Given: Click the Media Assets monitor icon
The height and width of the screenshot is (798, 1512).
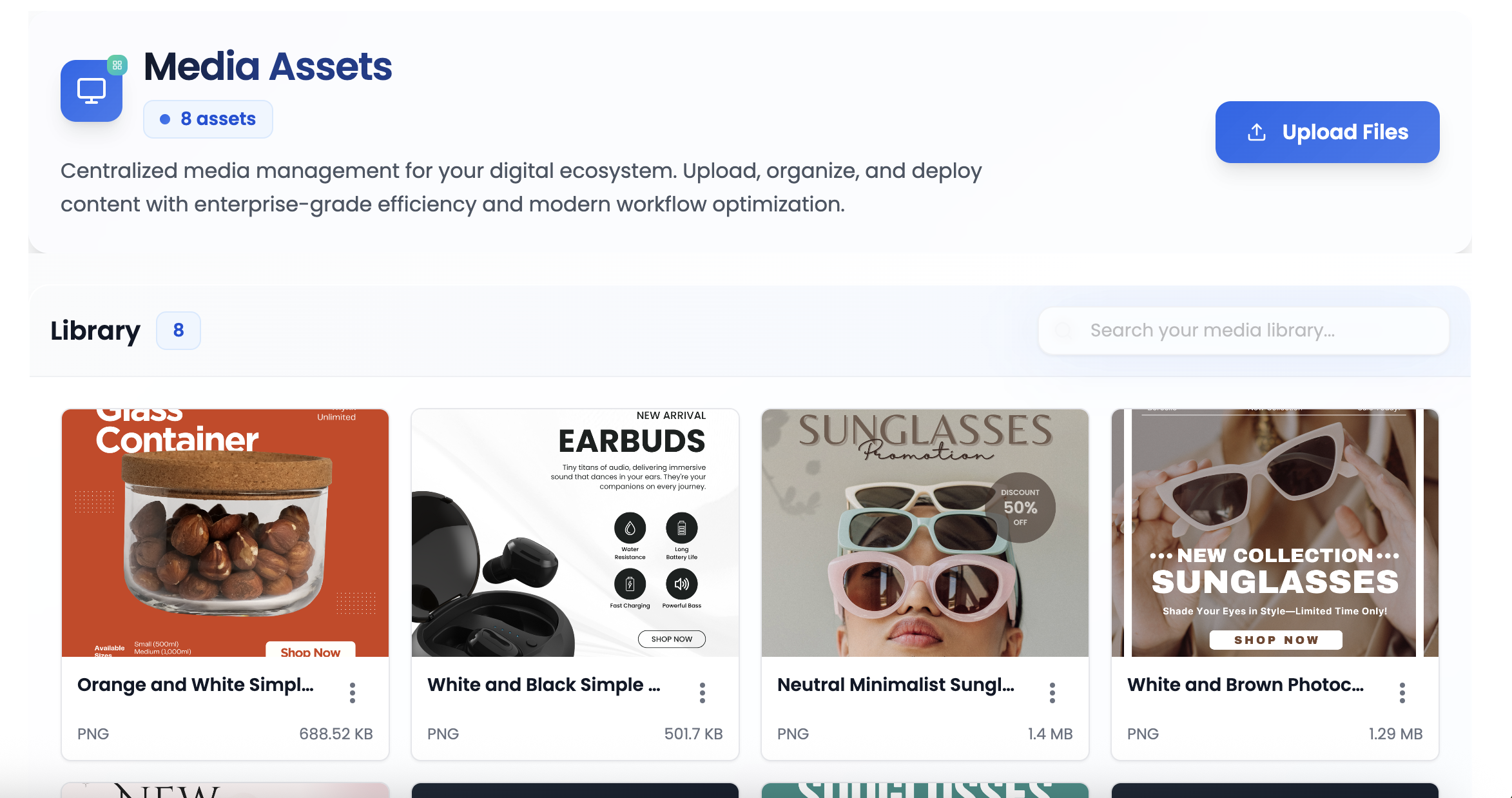Looking at the screenshot, I should tap(91, 91).
